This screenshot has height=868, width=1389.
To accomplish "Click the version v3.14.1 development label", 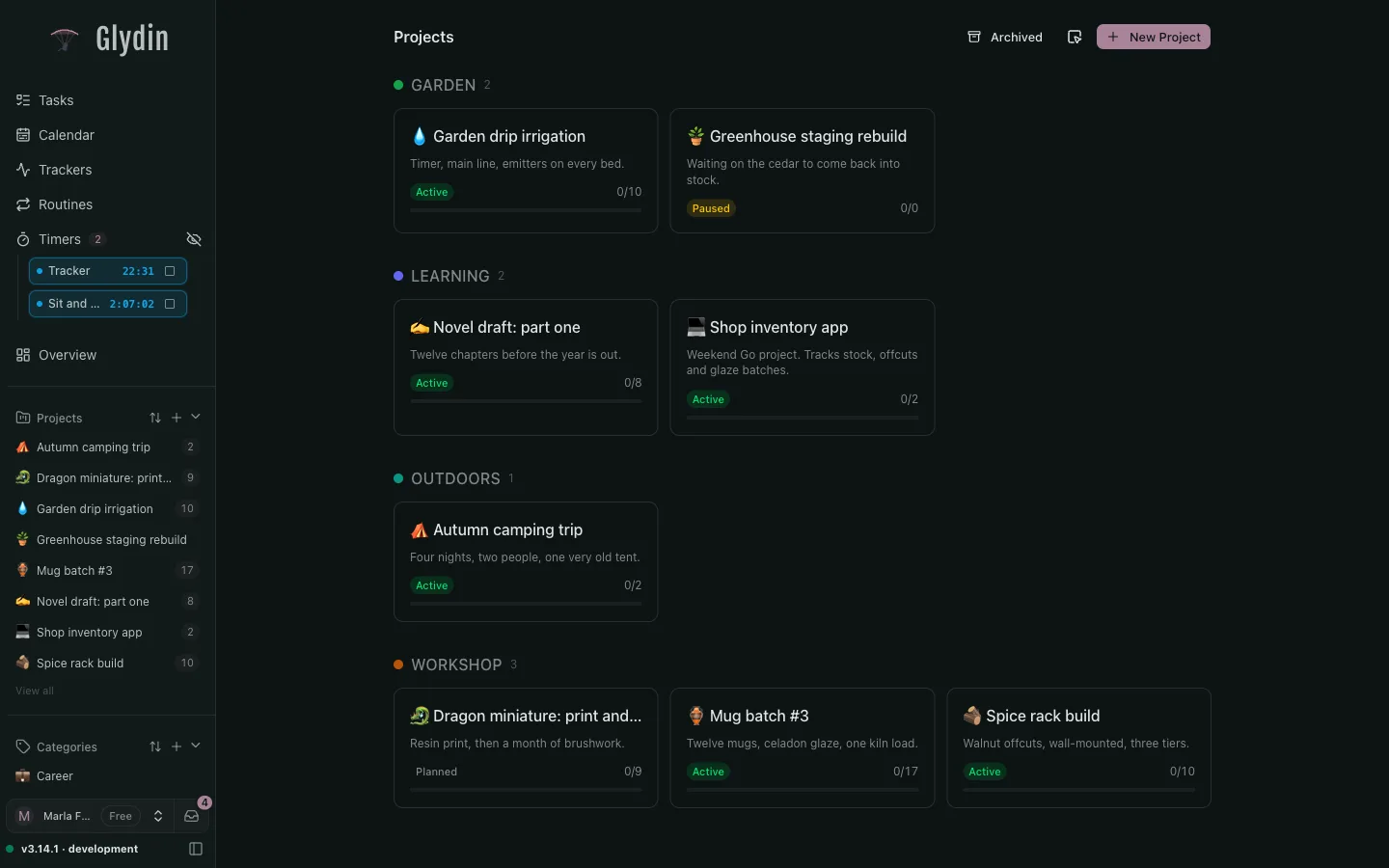I will [x=79, y=849].
